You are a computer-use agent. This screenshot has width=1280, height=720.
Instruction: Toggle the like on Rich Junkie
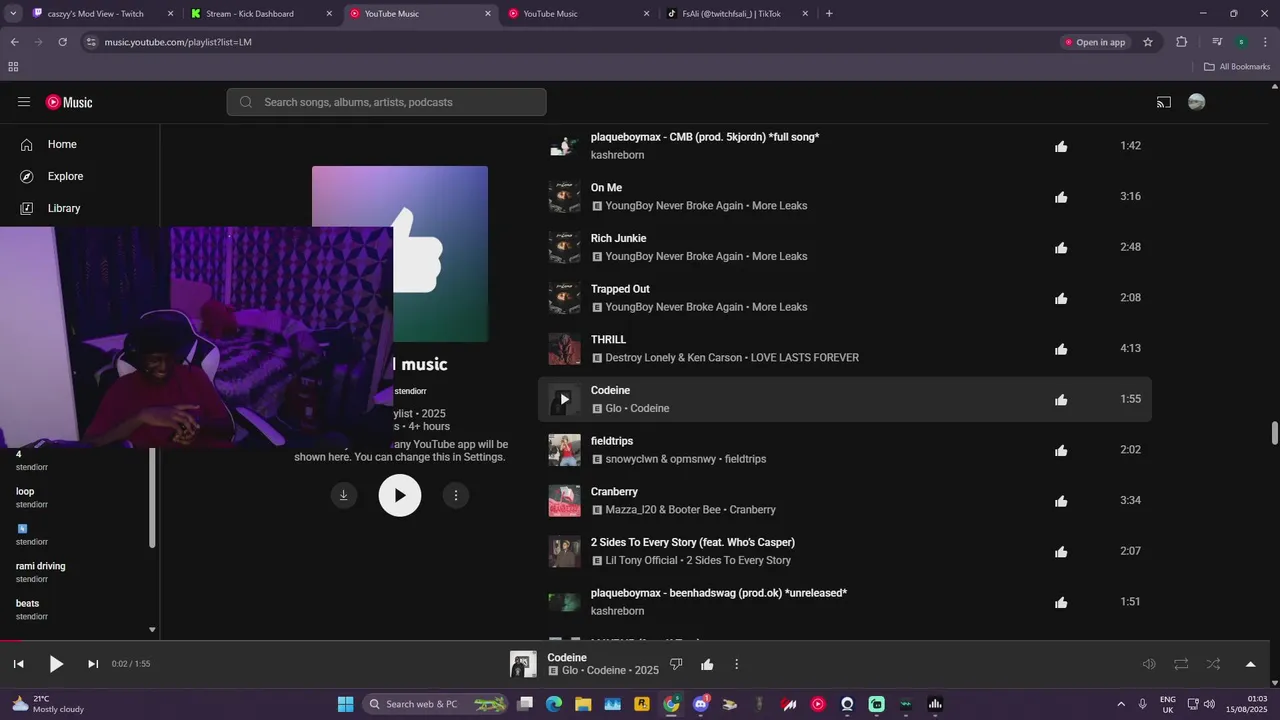(1061, 248)
